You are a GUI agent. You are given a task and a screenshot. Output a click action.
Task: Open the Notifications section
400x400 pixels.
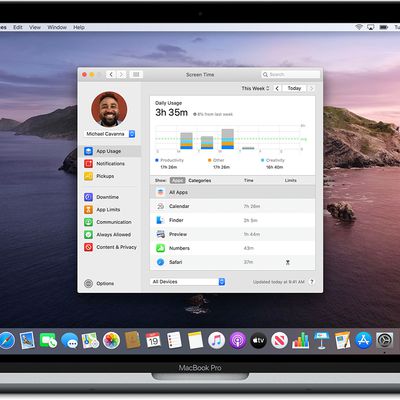(x=104, y=164)
